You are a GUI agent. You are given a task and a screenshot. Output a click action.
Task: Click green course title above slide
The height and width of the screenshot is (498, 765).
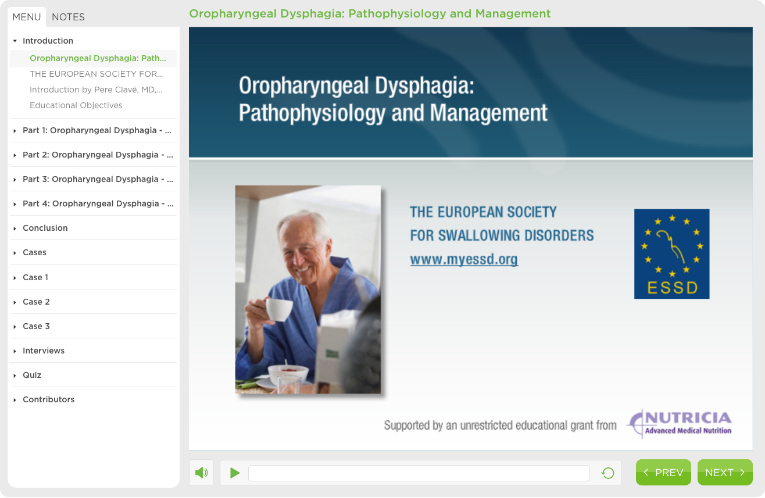pyautogui.click(x=369, y=14)
